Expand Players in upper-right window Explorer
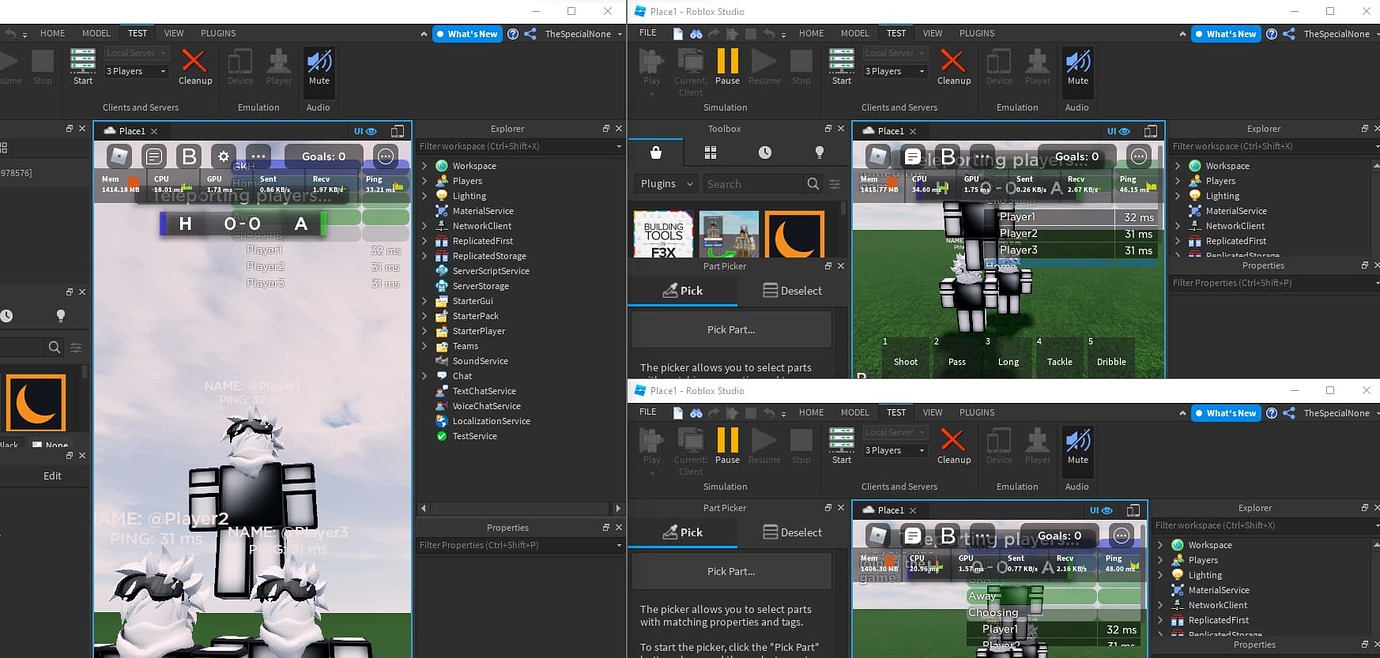 [1177, 181]
